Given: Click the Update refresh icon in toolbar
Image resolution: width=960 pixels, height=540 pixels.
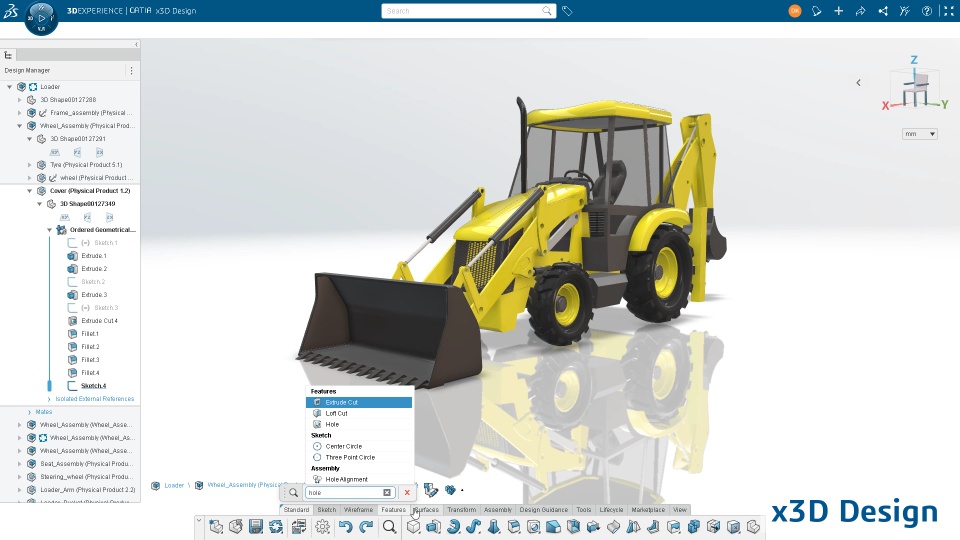Looking at the screenshot, I should point(276,527).
